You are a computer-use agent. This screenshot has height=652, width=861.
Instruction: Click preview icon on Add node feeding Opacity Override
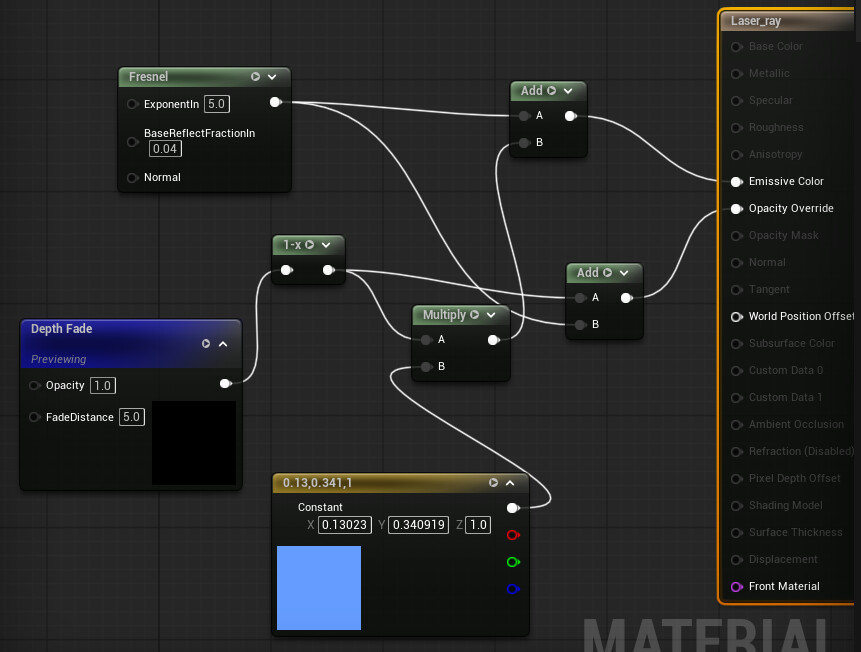click(607, 272)
